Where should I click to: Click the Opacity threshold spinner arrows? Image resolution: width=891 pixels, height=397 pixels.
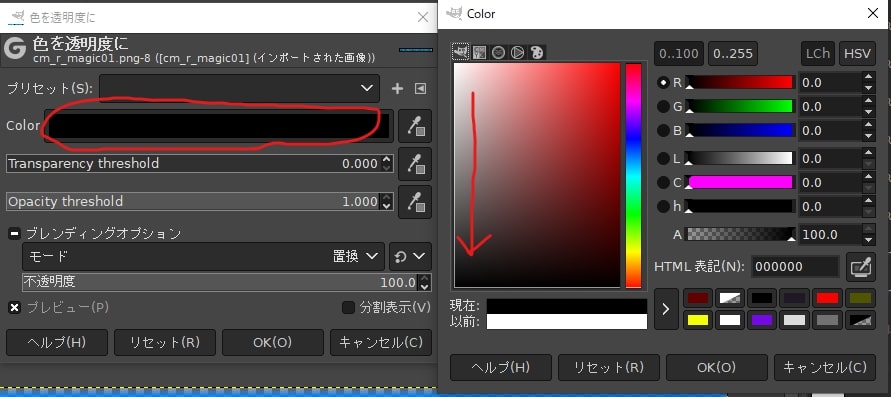tap(386, 202)
